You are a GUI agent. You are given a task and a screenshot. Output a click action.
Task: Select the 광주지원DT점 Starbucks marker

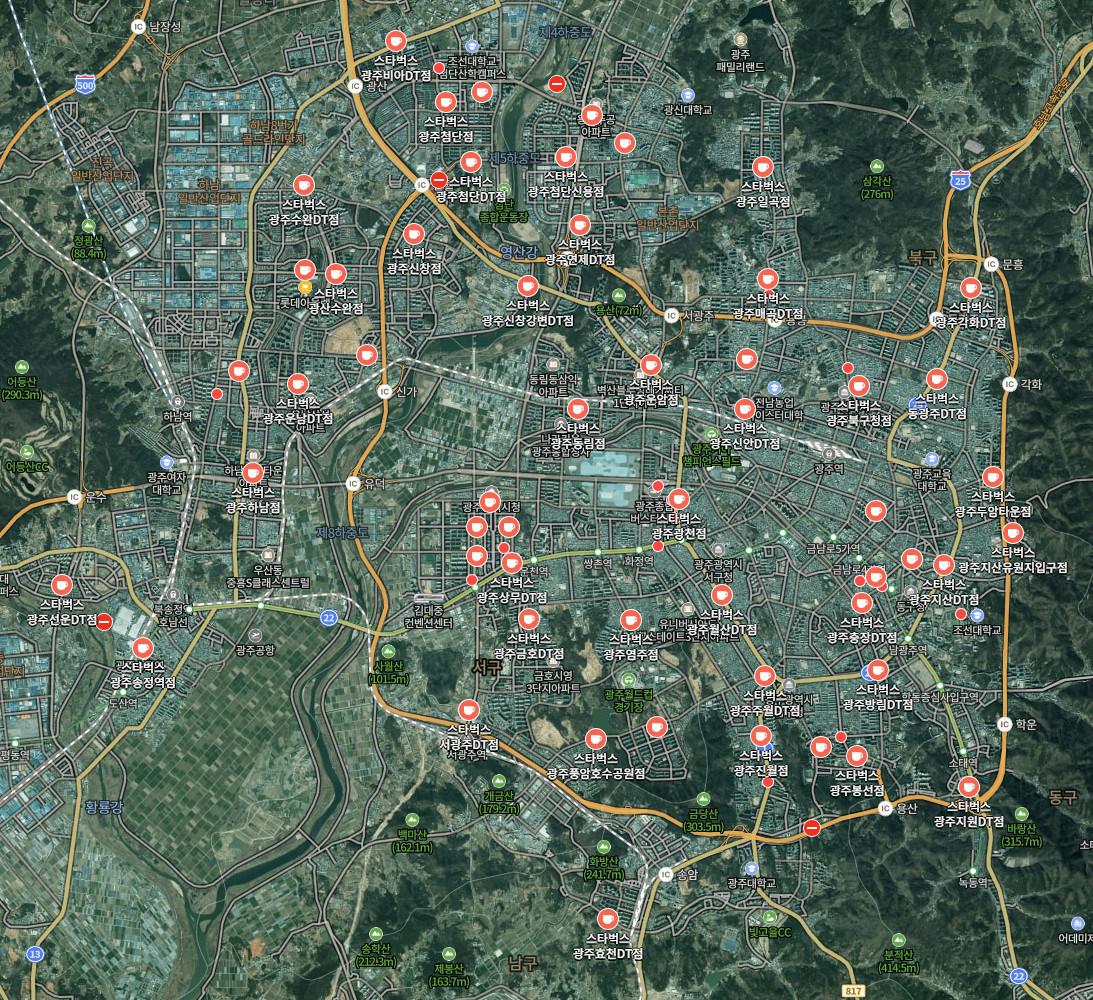[x=968, y=787]
